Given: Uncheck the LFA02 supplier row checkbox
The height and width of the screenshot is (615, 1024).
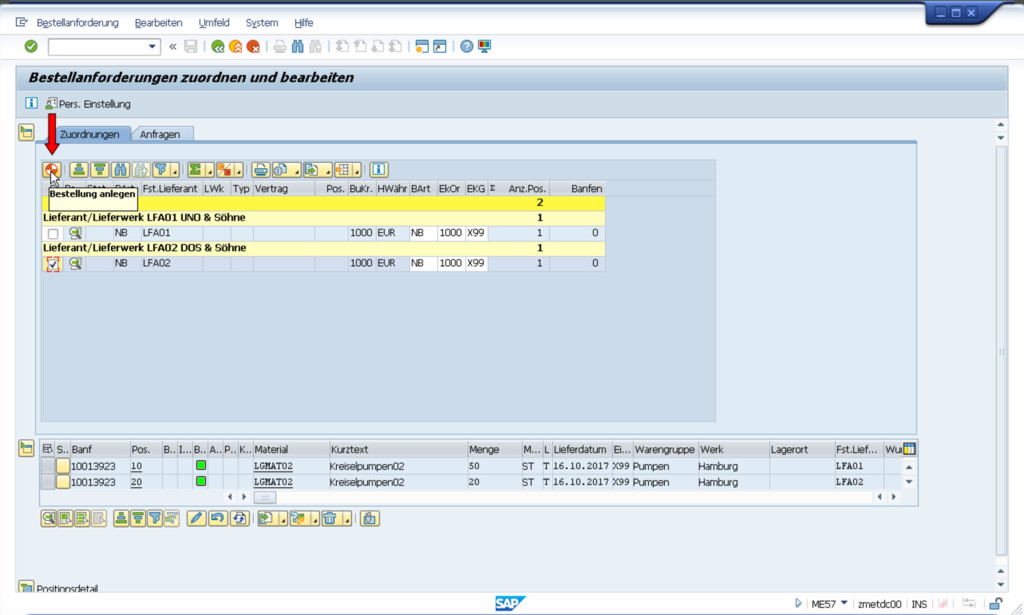Looking at the screenshot, I should [53, 264].
